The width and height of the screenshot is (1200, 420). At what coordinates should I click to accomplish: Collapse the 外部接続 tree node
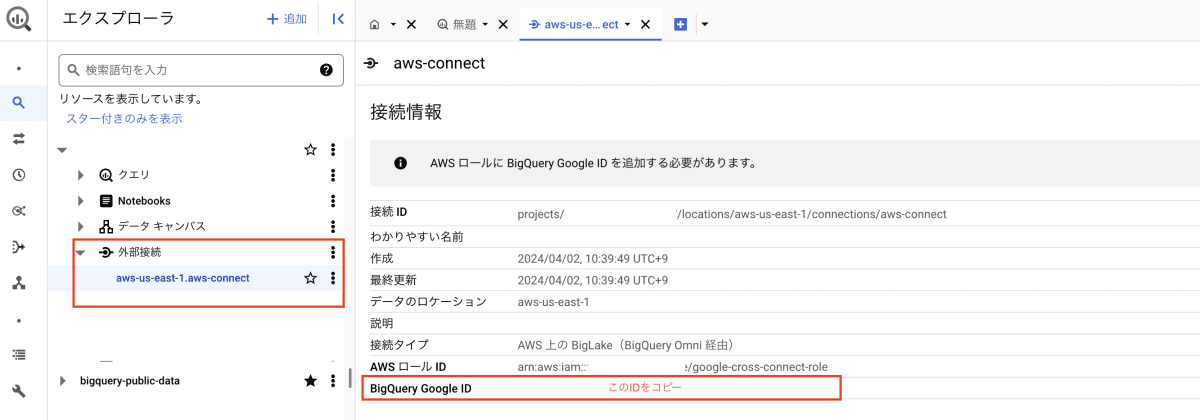coord(81,253)
